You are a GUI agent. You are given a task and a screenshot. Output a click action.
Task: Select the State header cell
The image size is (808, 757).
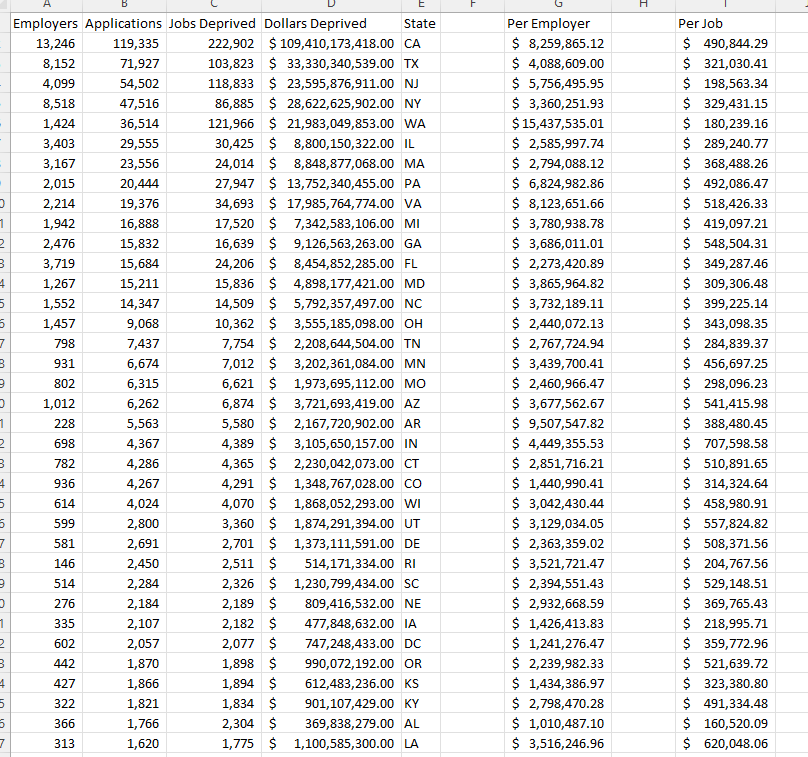click(421, 24)
